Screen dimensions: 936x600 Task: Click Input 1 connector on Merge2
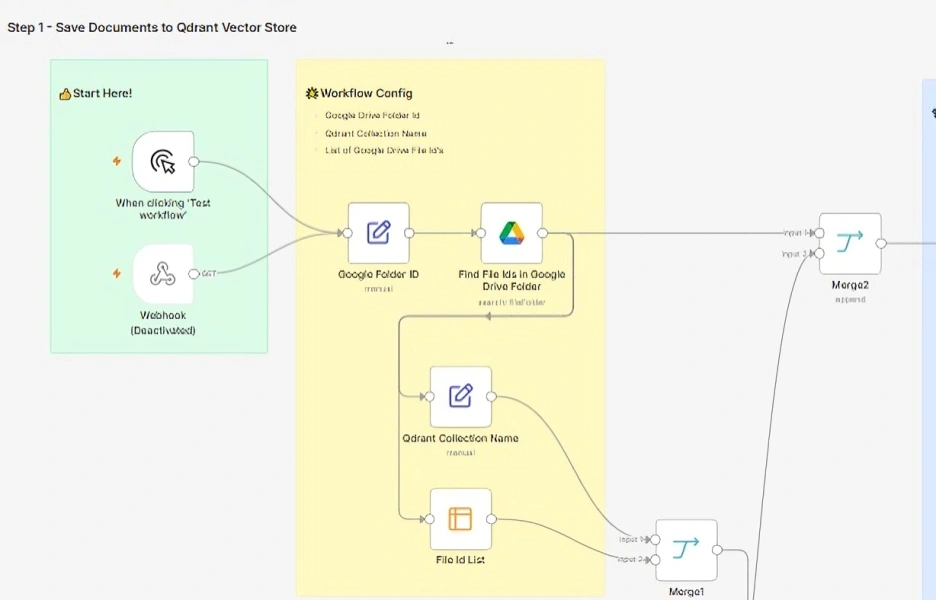click(820, 233)
